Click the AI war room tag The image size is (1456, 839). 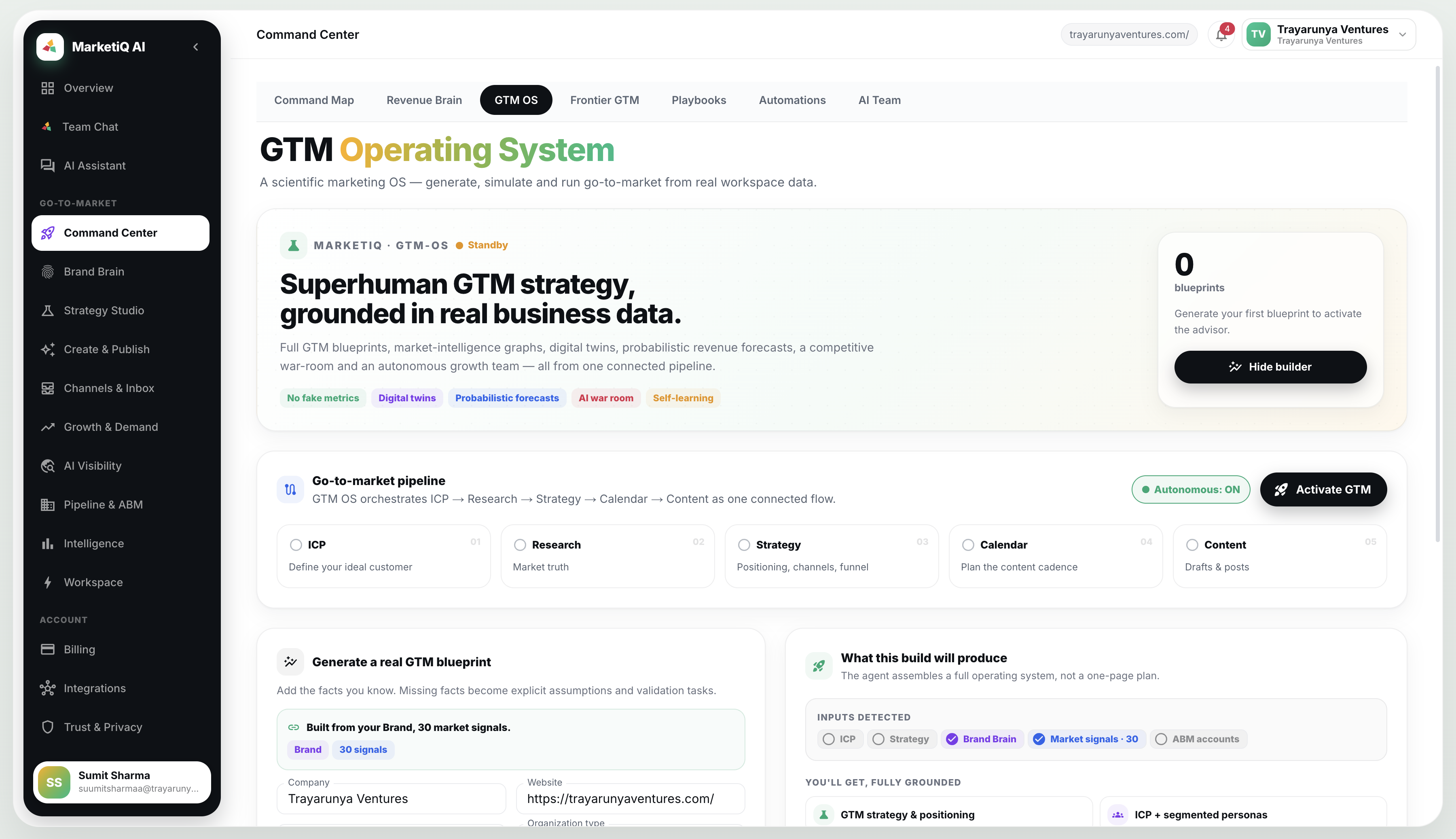pyautogui.click(x=606, y=398)
